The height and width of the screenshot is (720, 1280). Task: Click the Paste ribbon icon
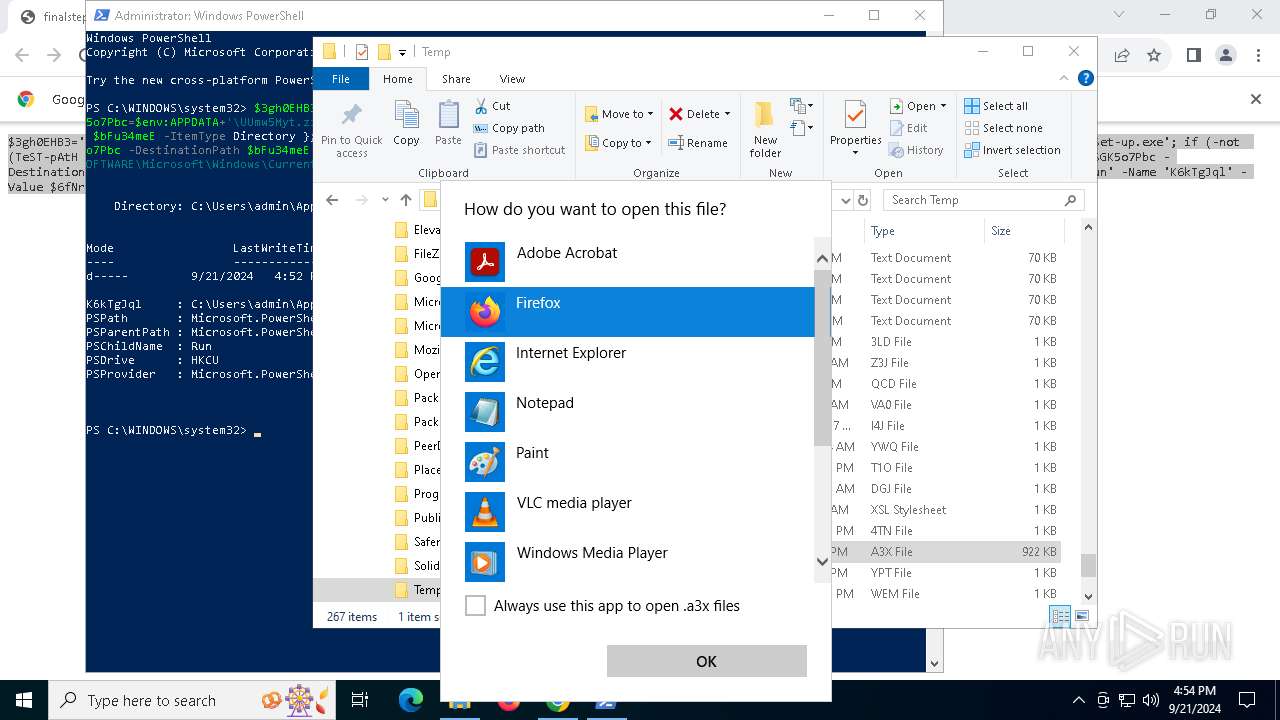(x=448, y=124)
